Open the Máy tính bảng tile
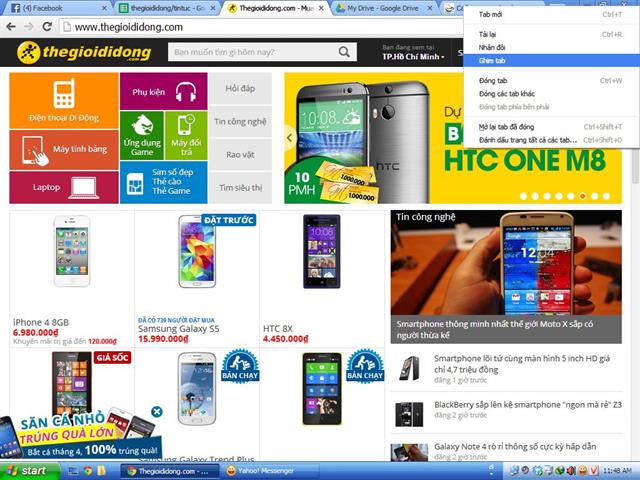Viewport: 640px width, 480px height. (x=64, y=150)
